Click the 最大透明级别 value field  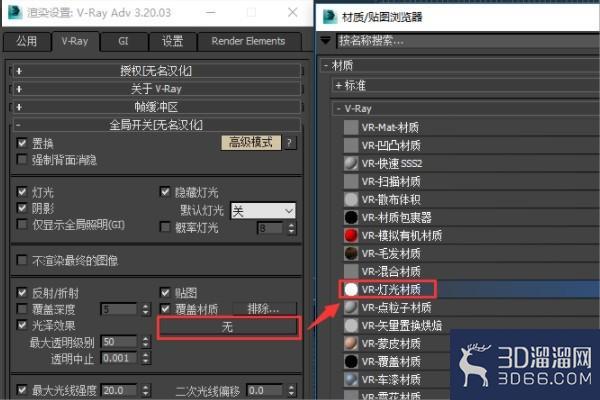pos(119,341)
